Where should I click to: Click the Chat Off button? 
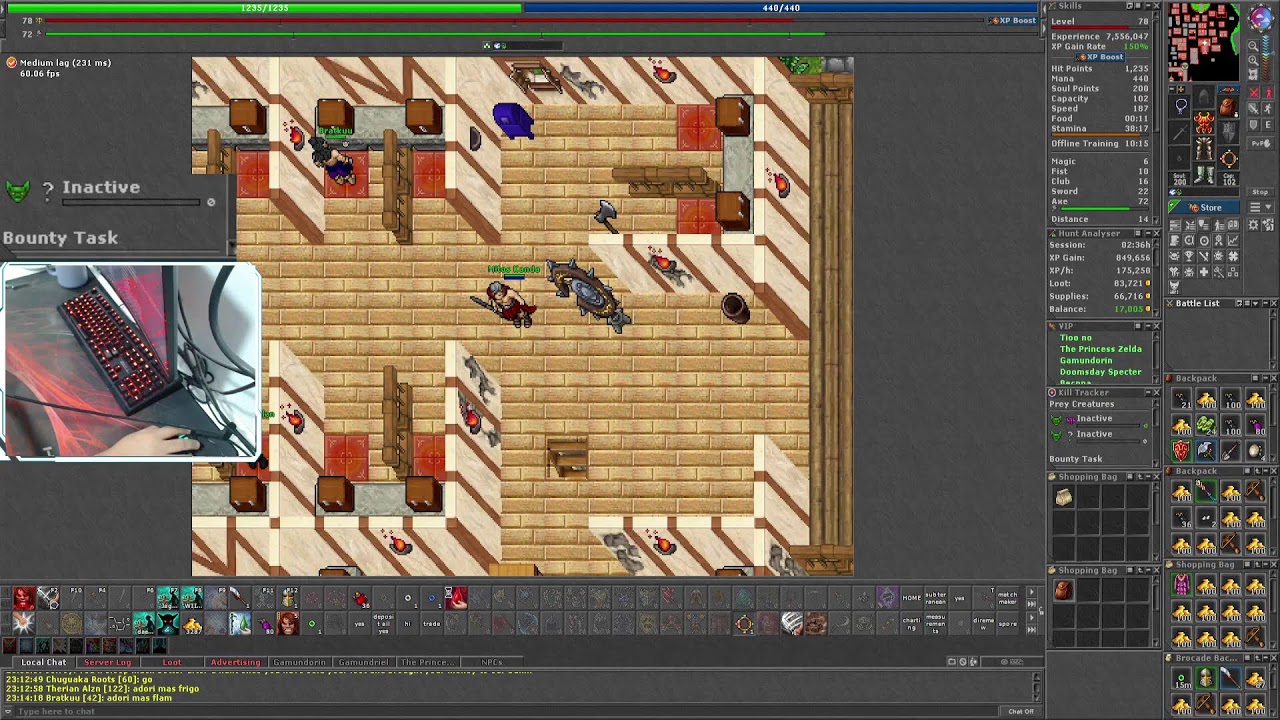pos(1021,711)
